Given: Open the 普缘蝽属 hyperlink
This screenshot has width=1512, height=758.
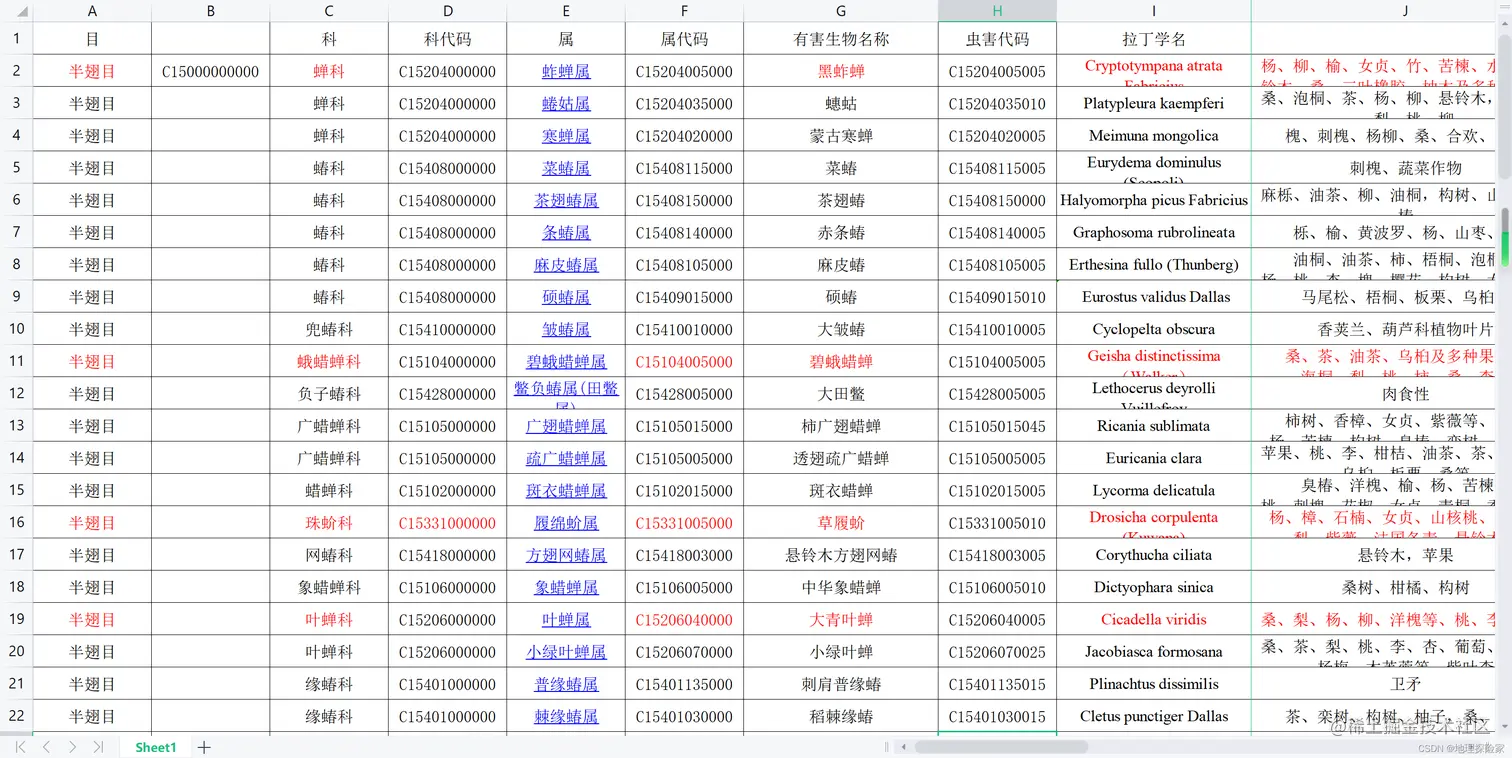Looking at the screenshot, I should point(566,684).
